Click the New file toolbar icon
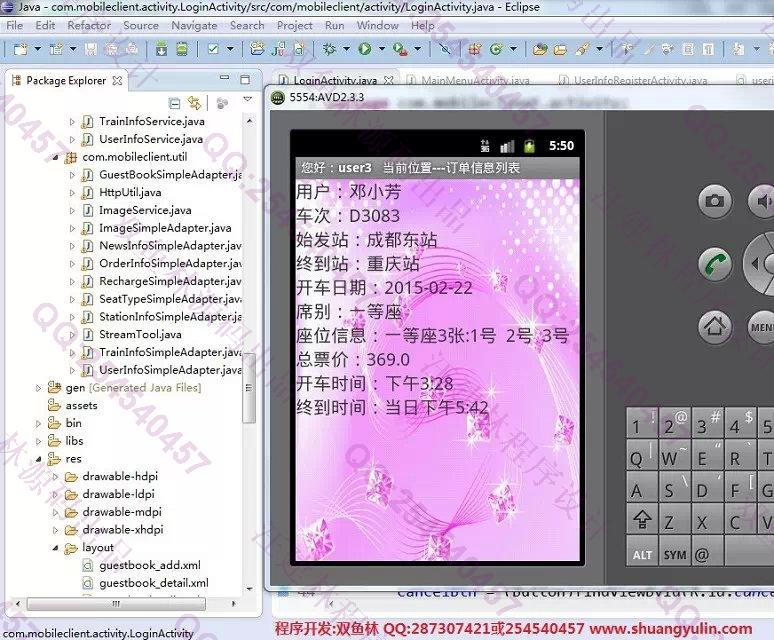 click(x=21, y=49)
